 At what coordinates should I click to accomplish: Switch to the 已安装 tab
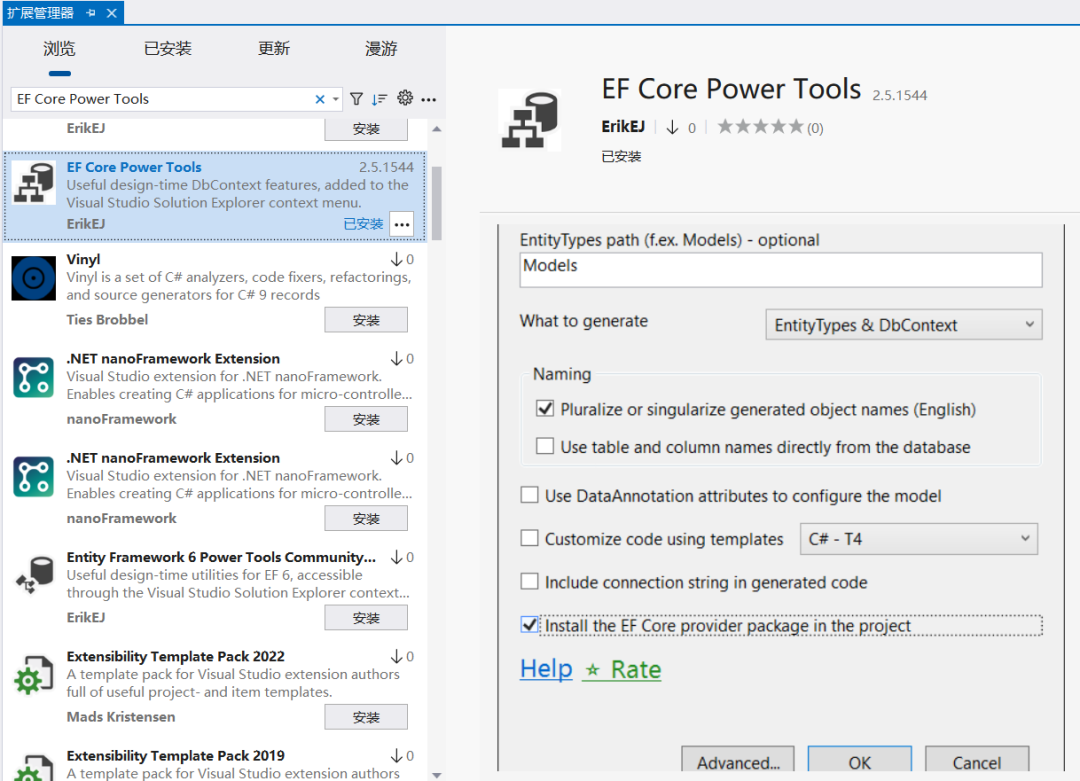(167, 49)
